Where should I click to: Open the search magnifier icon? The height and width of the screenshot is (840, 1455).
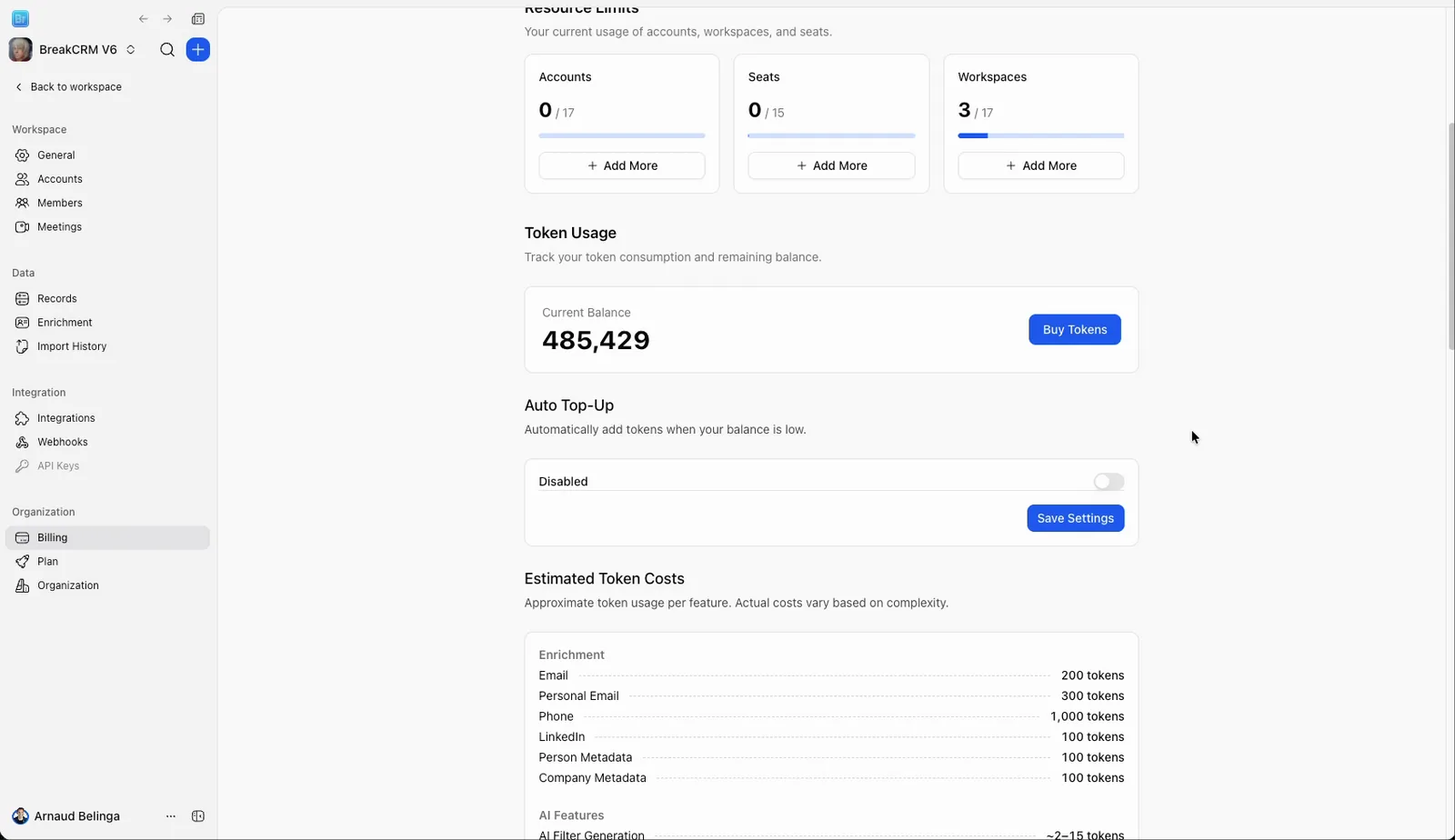coord(167,50)
